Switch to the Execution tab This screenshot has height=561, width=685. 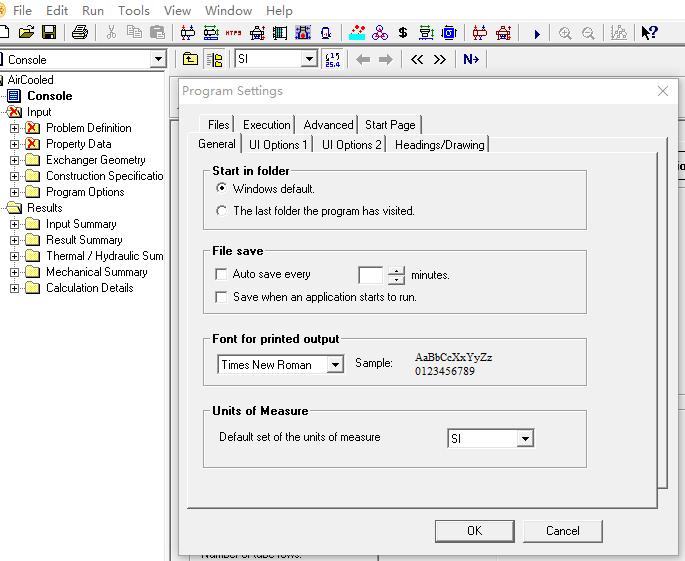[x=266, y=125]
